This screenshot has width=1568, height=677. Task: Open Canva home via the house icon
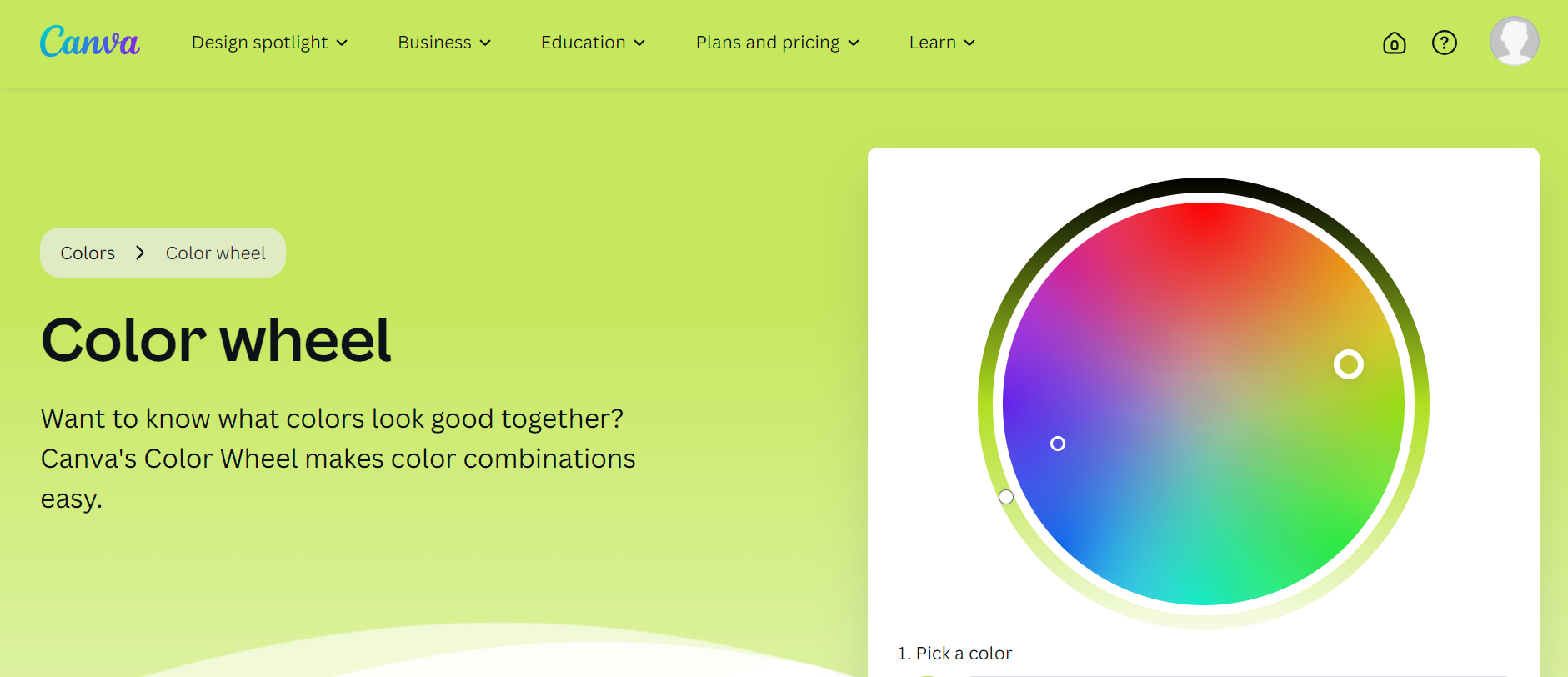pyautogui.click(x=1393, y=43)
